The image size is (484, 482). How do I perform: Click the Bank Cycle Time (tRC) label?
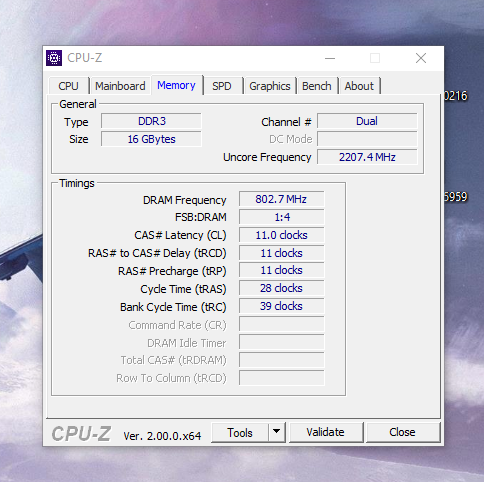(x=173, y=307)
